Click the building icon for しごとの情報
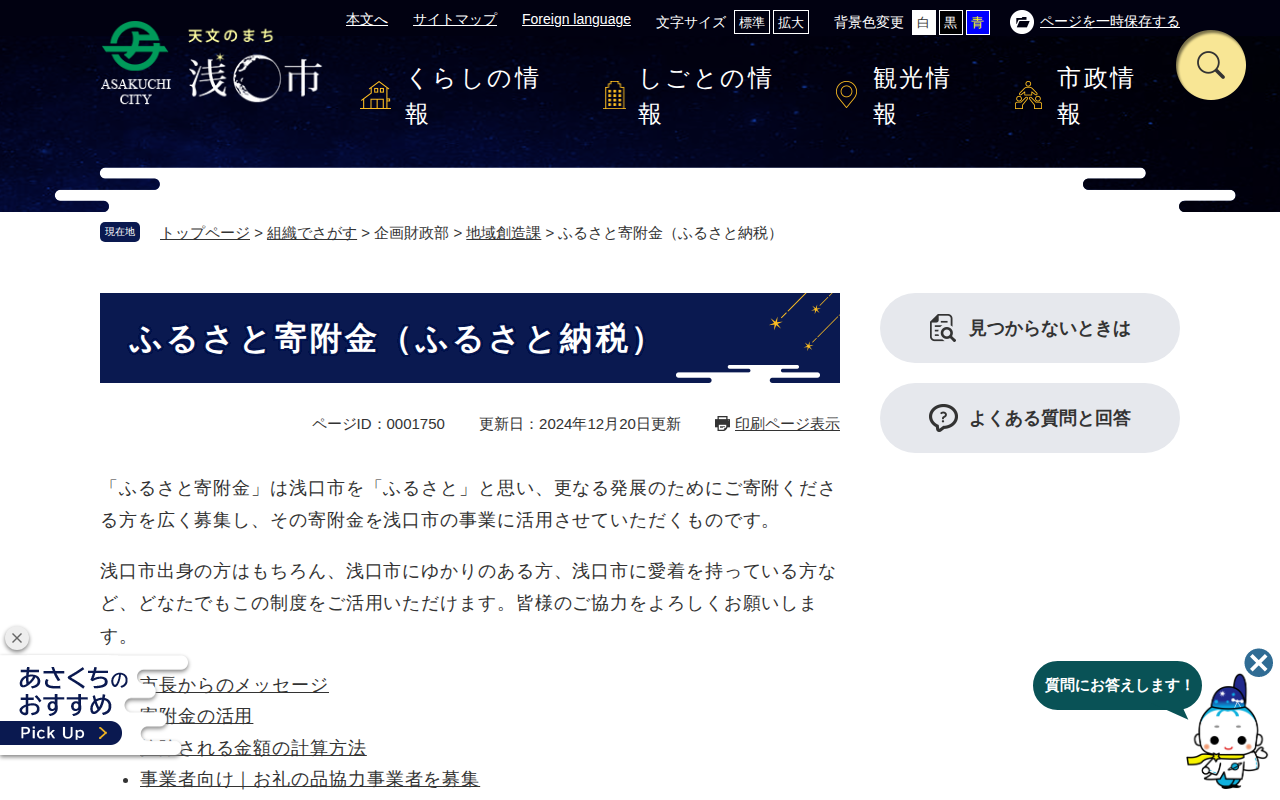Screen dimensions: 1280x800 click(615, 96)
